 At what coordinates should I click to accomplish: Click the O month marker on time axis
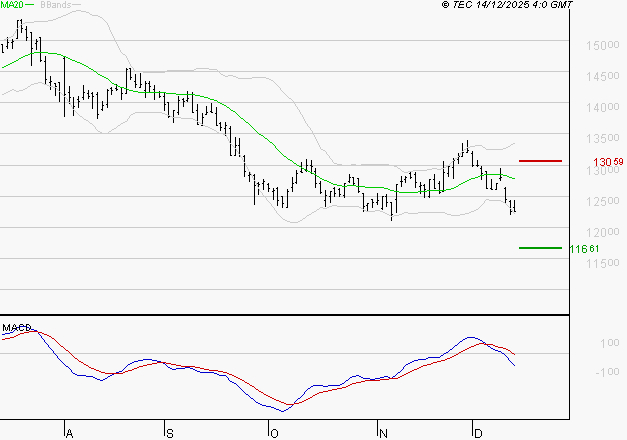point(274,433)
